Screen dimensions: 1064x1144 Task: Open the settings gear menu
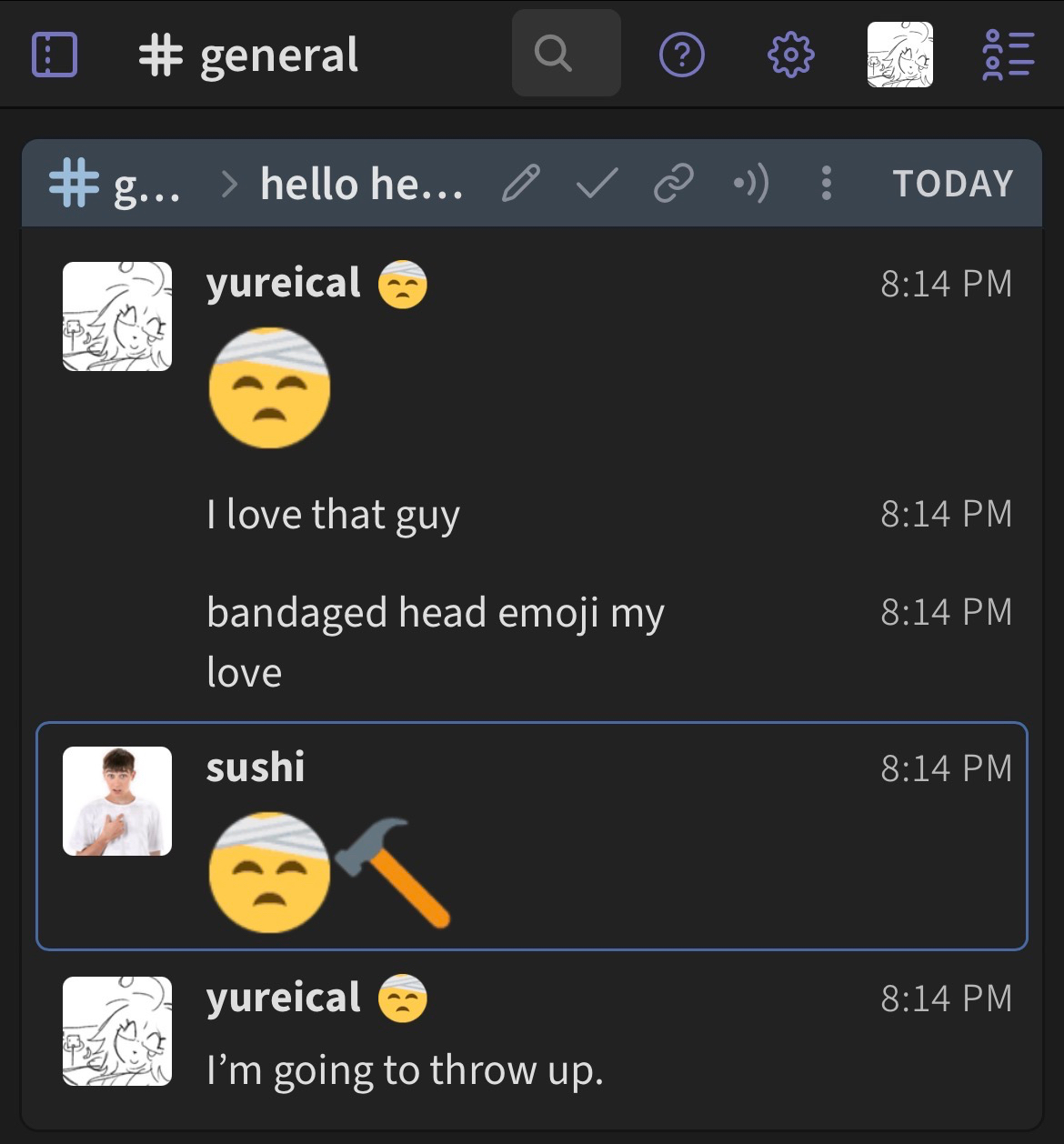pyautogui.click(x=790, y=55)
